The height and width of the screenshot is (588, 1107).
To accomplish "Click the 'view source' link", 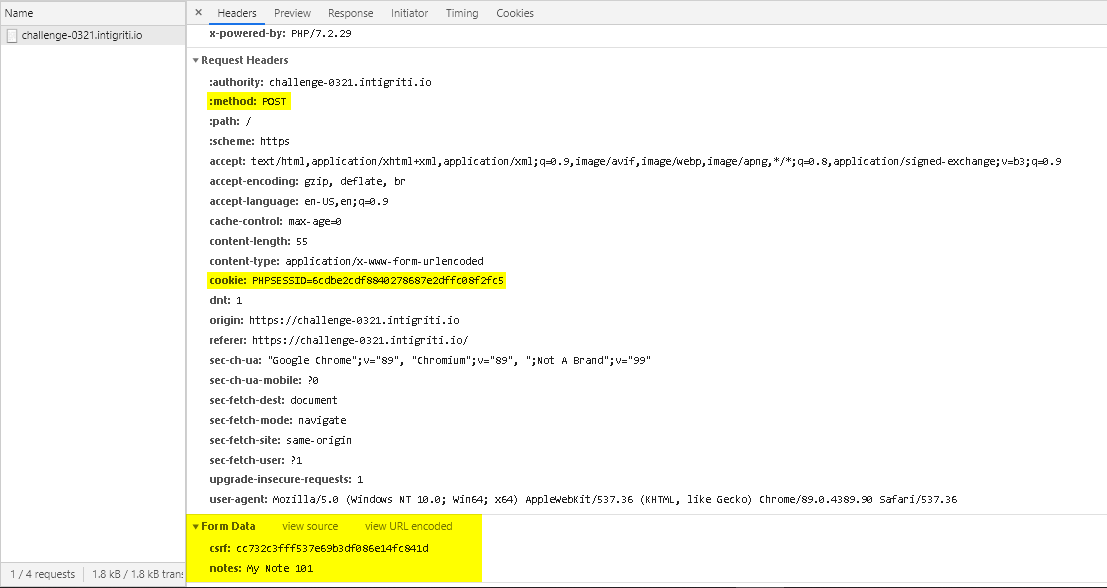I will pos(310,526).
